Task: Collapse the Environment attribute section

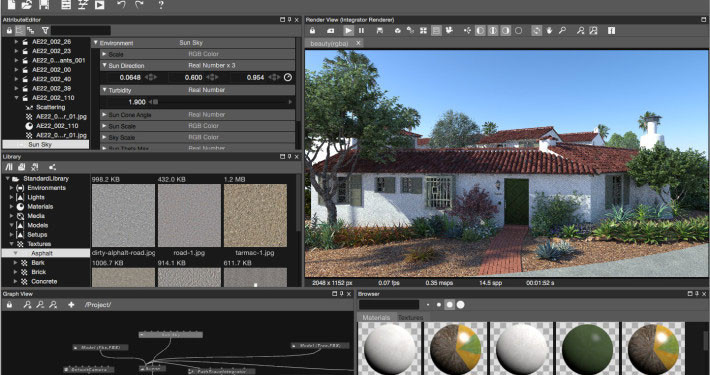Action: pos(96,43)
